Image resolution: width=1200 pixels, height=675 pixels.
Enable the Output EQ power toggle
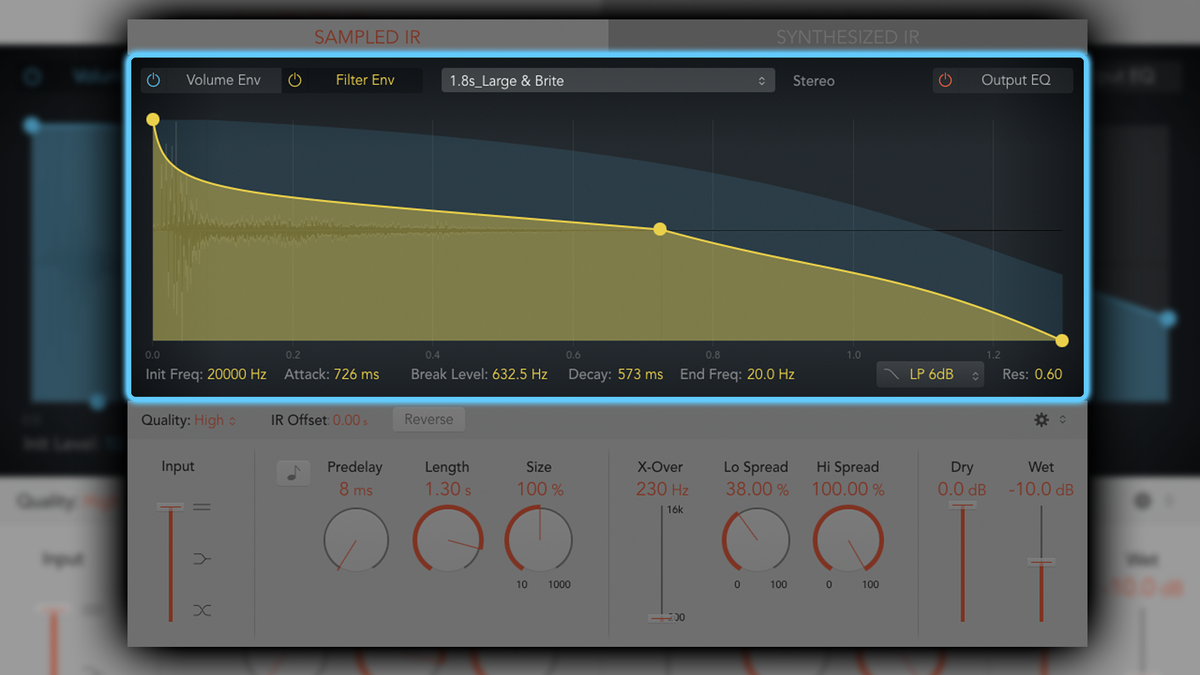[x=945, y=80]
